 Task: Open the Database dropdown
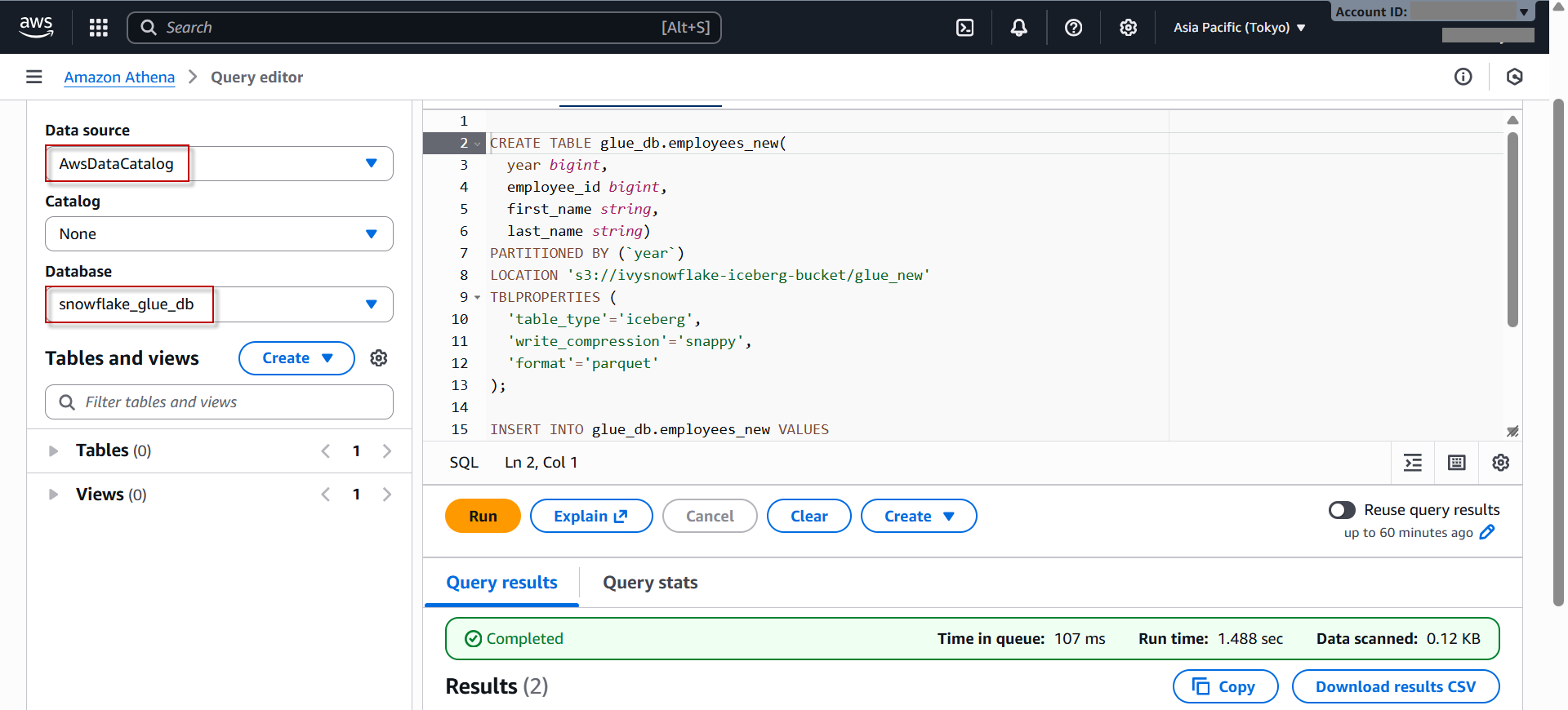[219, 304]
